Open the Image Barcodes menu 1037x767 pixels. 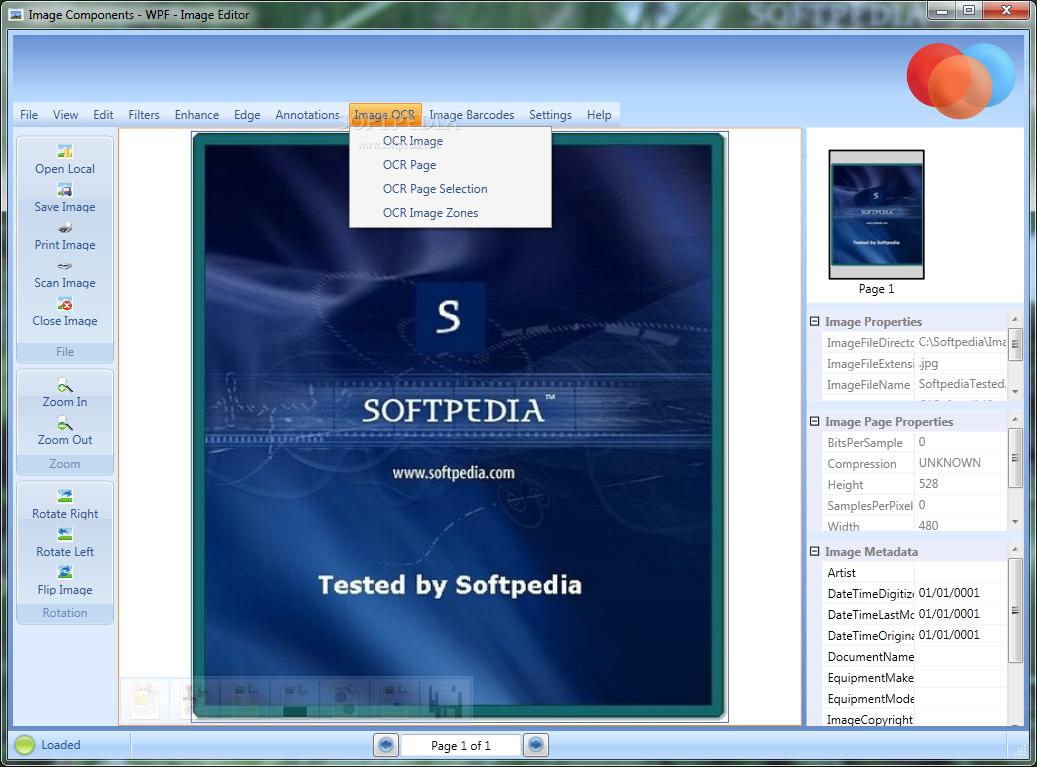click(x=472, y=114)
